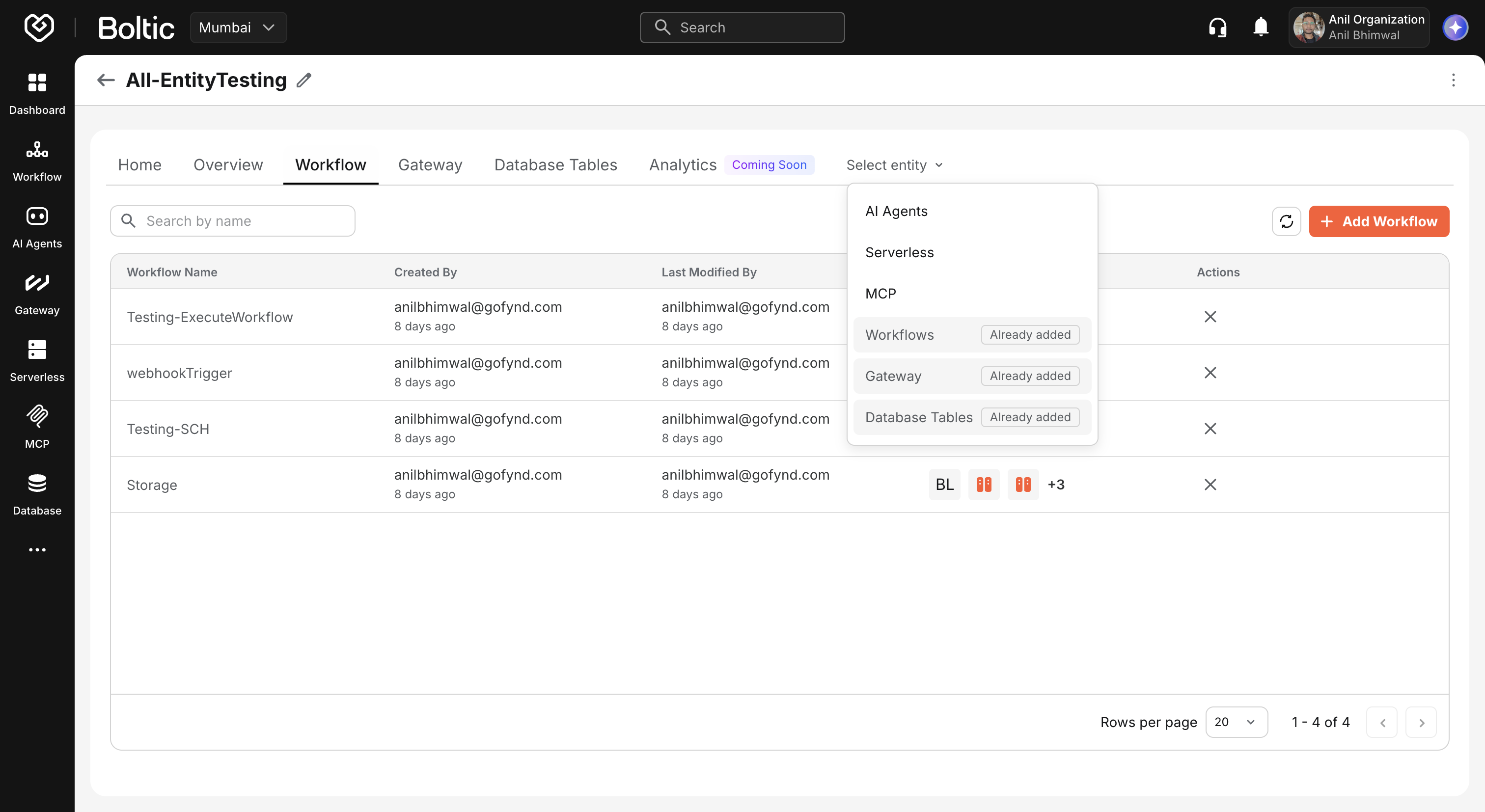Image resolution: width=1485 pixels, height=812 pixels.
Task: Open the Mumbai region dropdown
Action: tap(238, 27)
